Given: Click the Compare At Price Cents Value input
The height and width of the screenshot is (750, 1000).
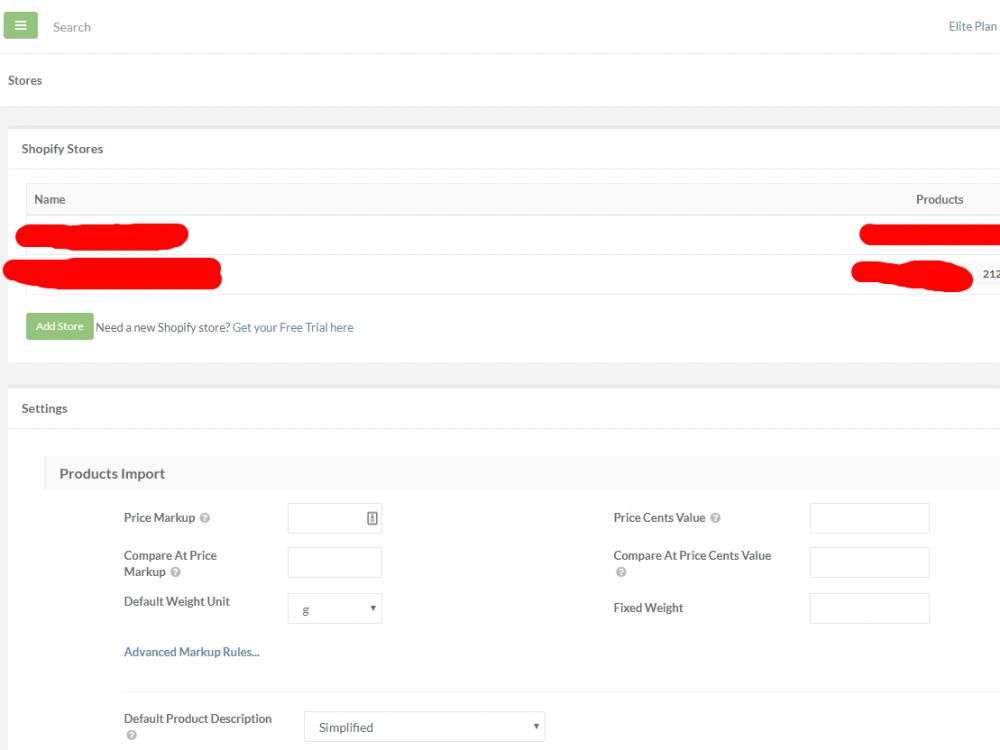Looking at the screenshot, I should point(869,562).
